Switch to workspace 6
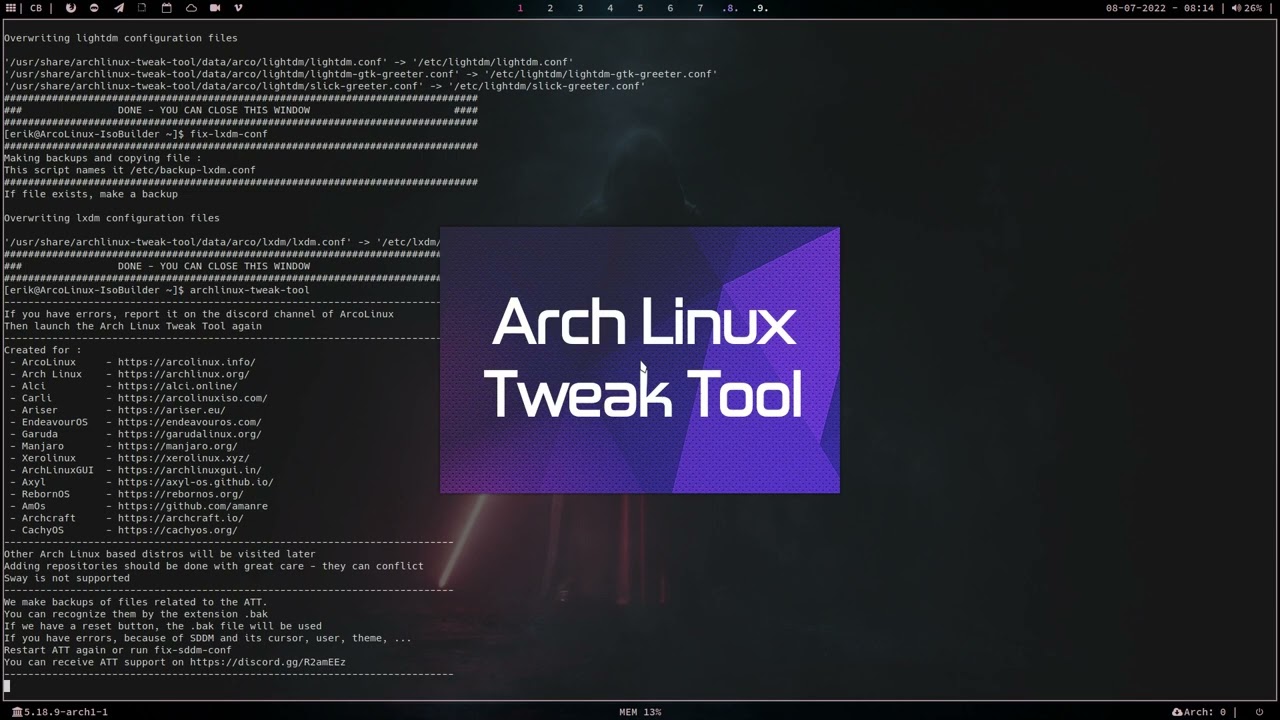 (670, 8)
